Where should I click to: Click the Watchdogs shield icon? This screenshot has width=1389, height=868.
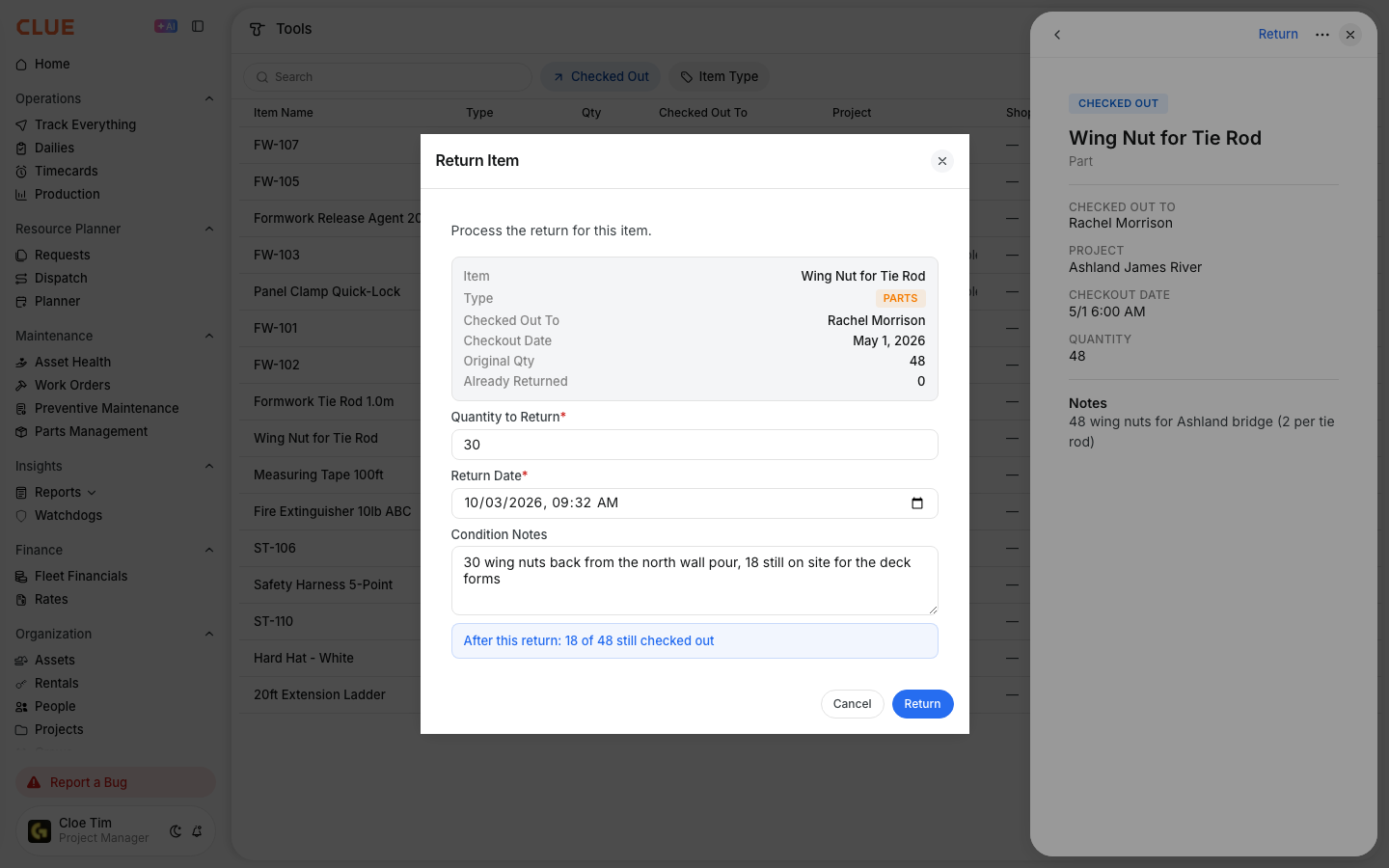click(x=21, y=516)
